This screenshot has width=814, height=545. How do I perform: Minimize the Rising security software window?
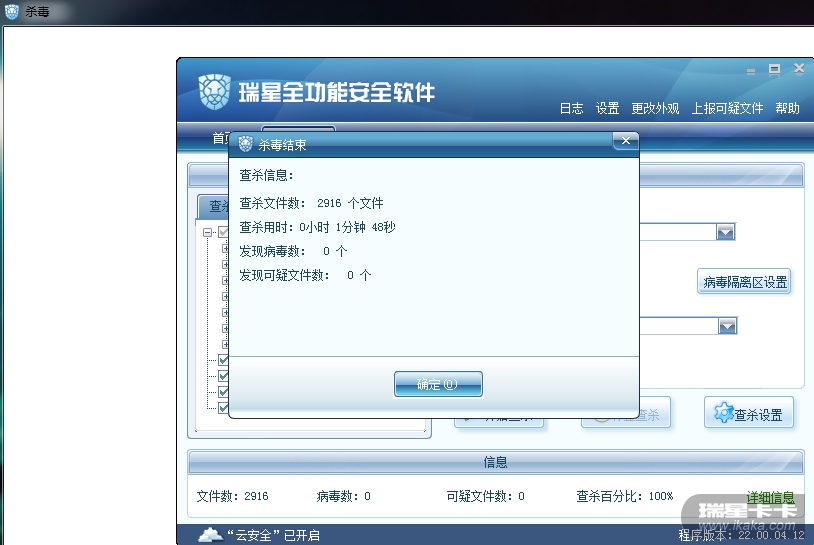pos(751,71)
